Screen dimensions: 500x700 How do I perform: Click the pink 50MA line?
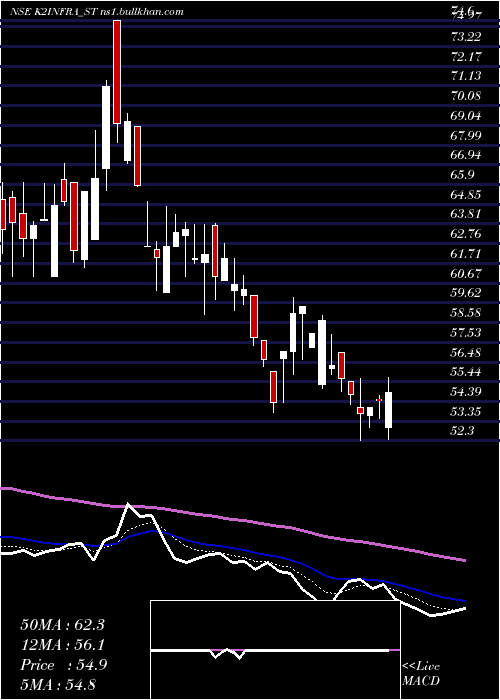coord(232,521)
